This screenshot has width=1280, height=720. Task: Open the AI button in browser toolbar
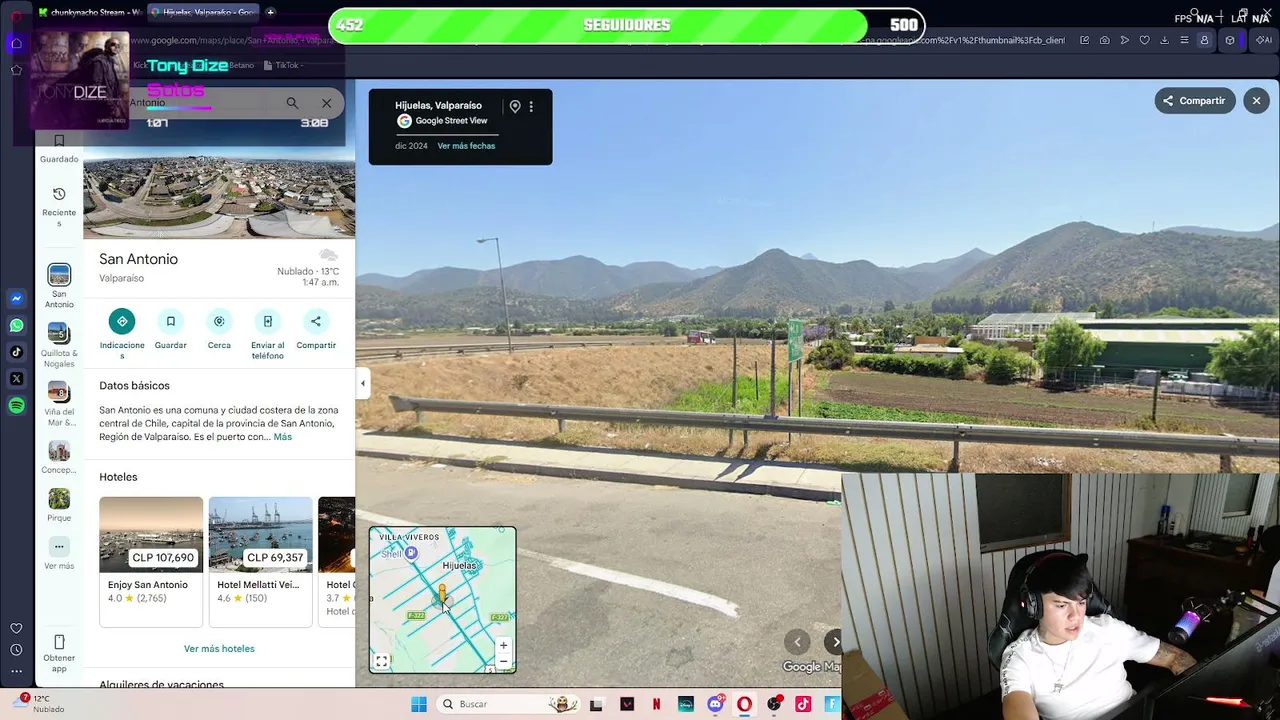pos(1263,40)
